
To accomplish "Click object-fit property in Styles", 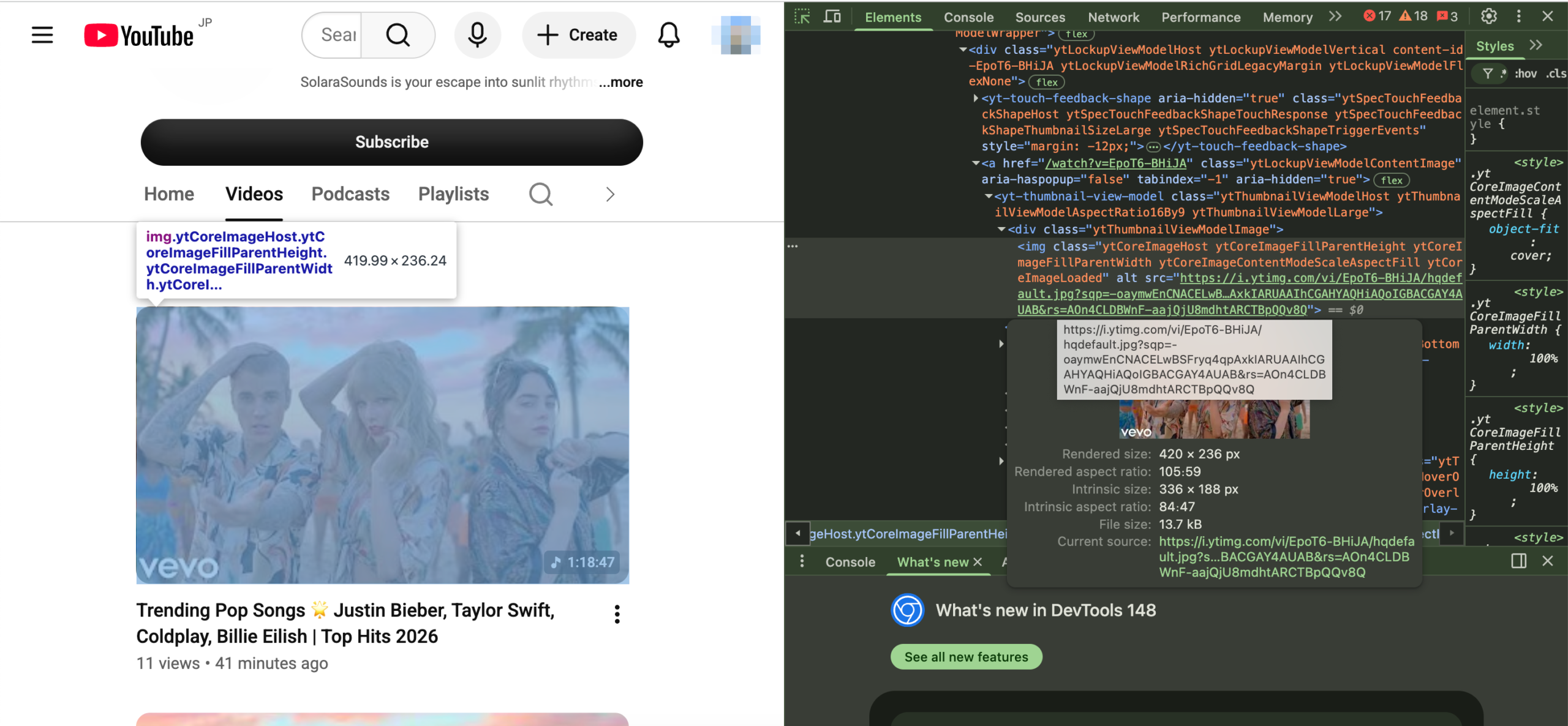I will [1523, 229].
